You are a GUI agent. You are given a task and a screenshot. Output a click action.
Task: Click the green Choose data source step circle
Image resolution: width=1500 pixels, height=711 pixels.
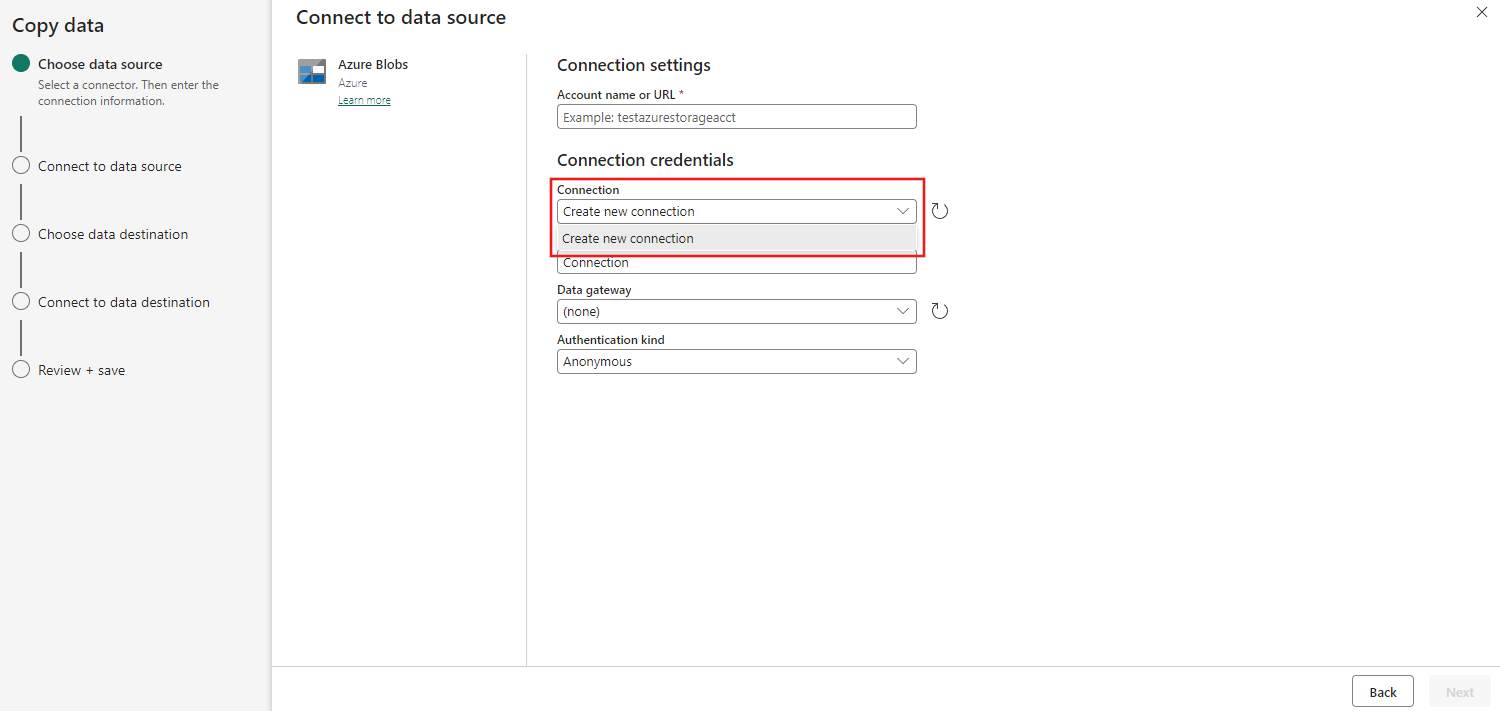pos(21,64)
